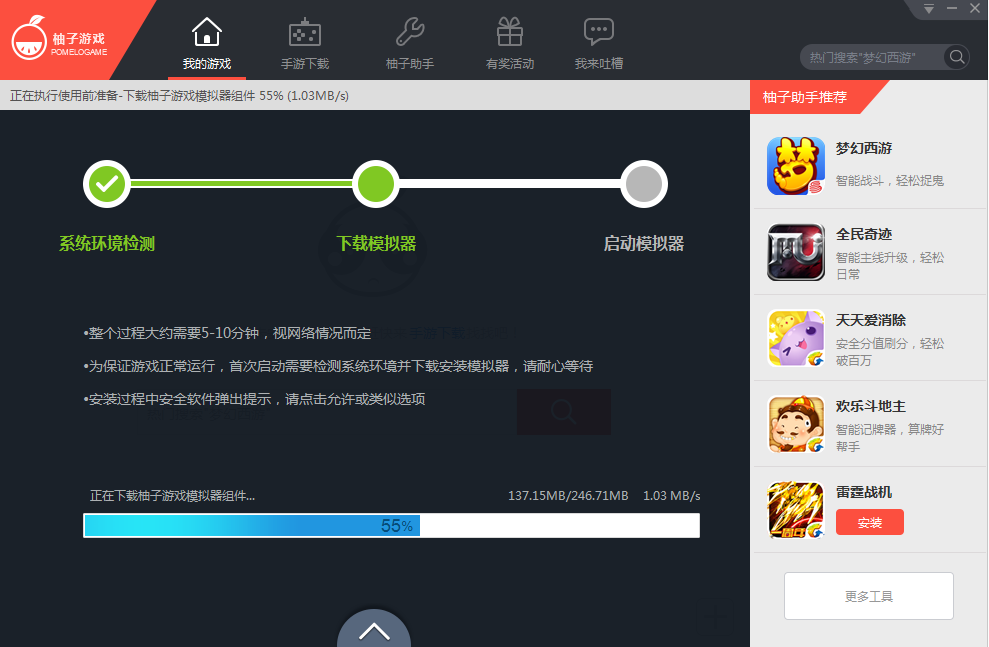Click the 全民奇迹 MU game icon

click(x=796, y=252)
